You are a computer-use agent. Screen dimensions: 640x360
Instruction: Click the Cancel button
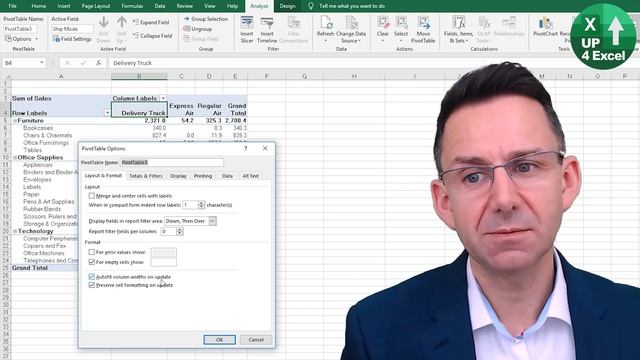tap(256, 340)
